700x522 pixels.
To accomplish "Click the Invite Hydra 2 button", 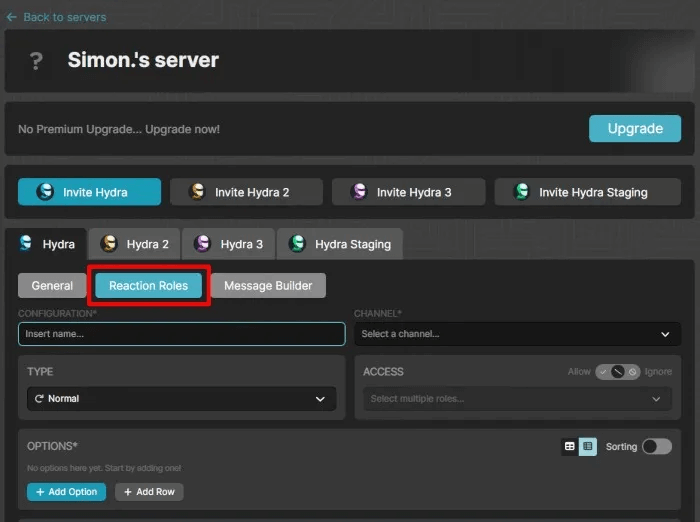I will 246,192.
